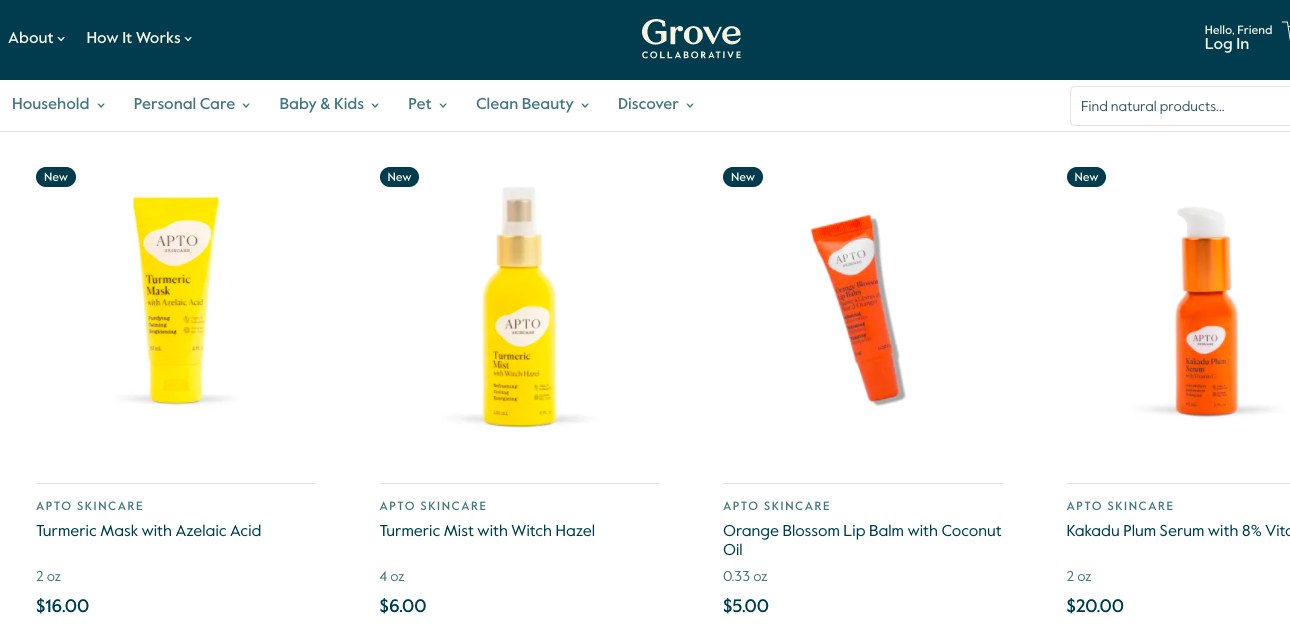Open the Household category dropdown

point(59,104)
